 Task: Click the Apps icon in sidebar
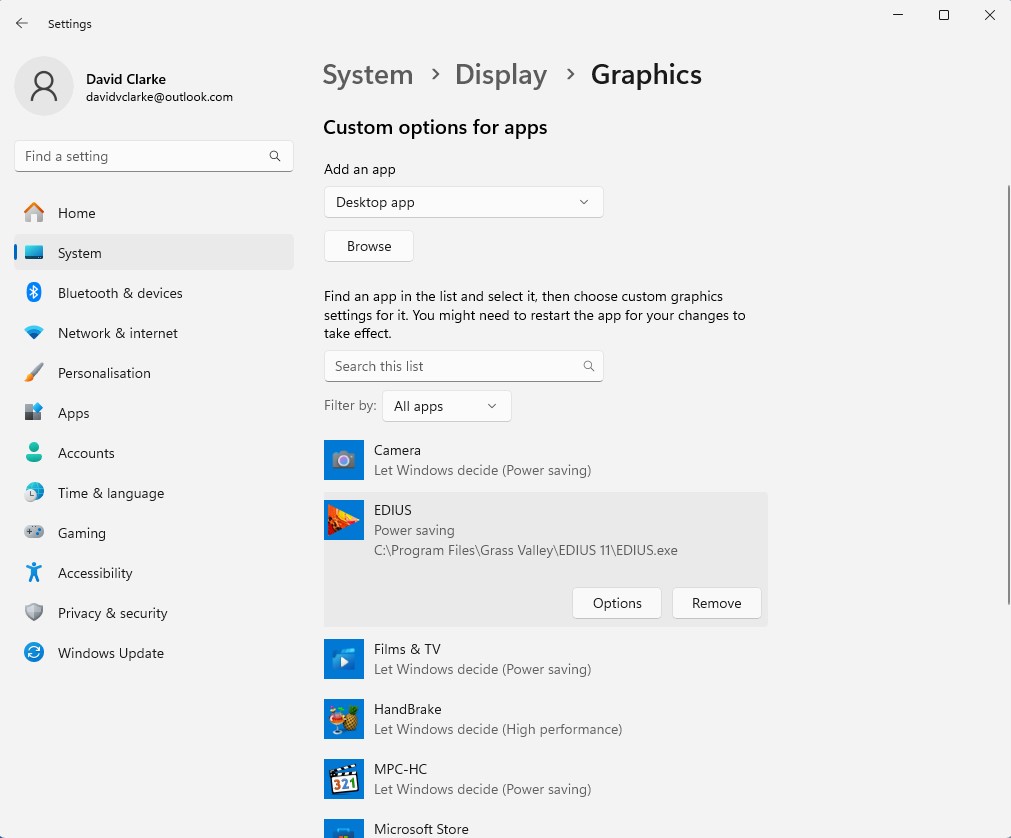coord(34,413)
